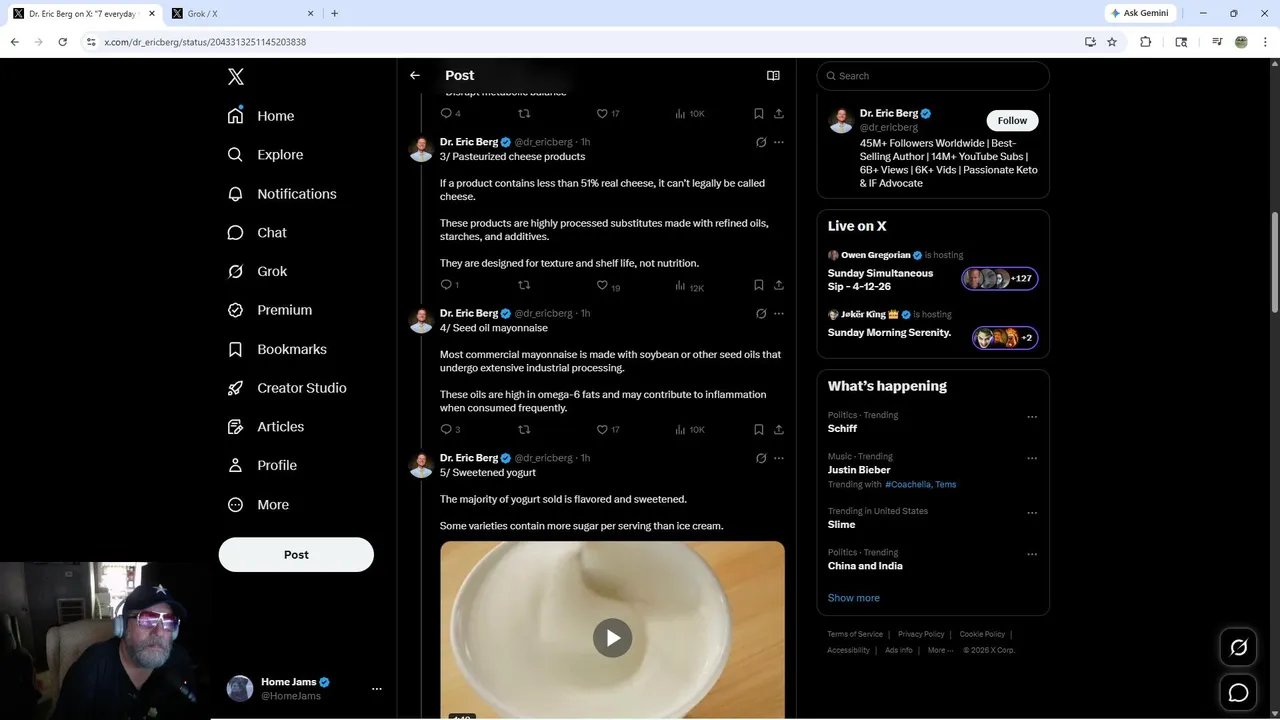This screenshot has height=720, width=1280.
Task: Open more options for sweetened yogurt post
Action: pos(779,458)
